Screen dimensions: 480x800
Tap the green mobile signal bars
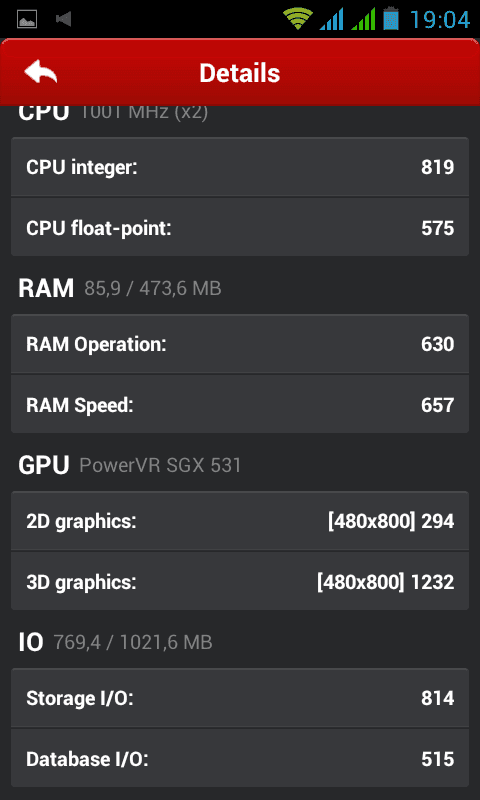(363, 19)
